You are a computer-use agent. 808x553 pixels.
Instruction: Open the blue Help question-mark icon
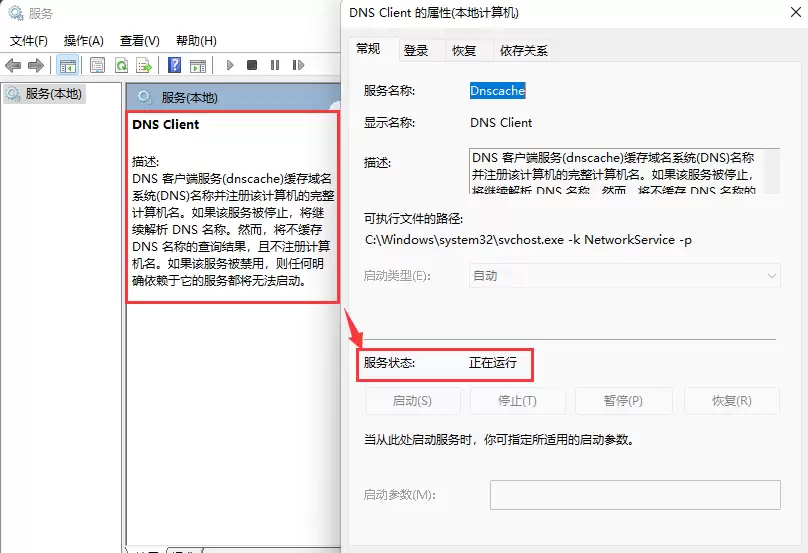pos(175,65)
